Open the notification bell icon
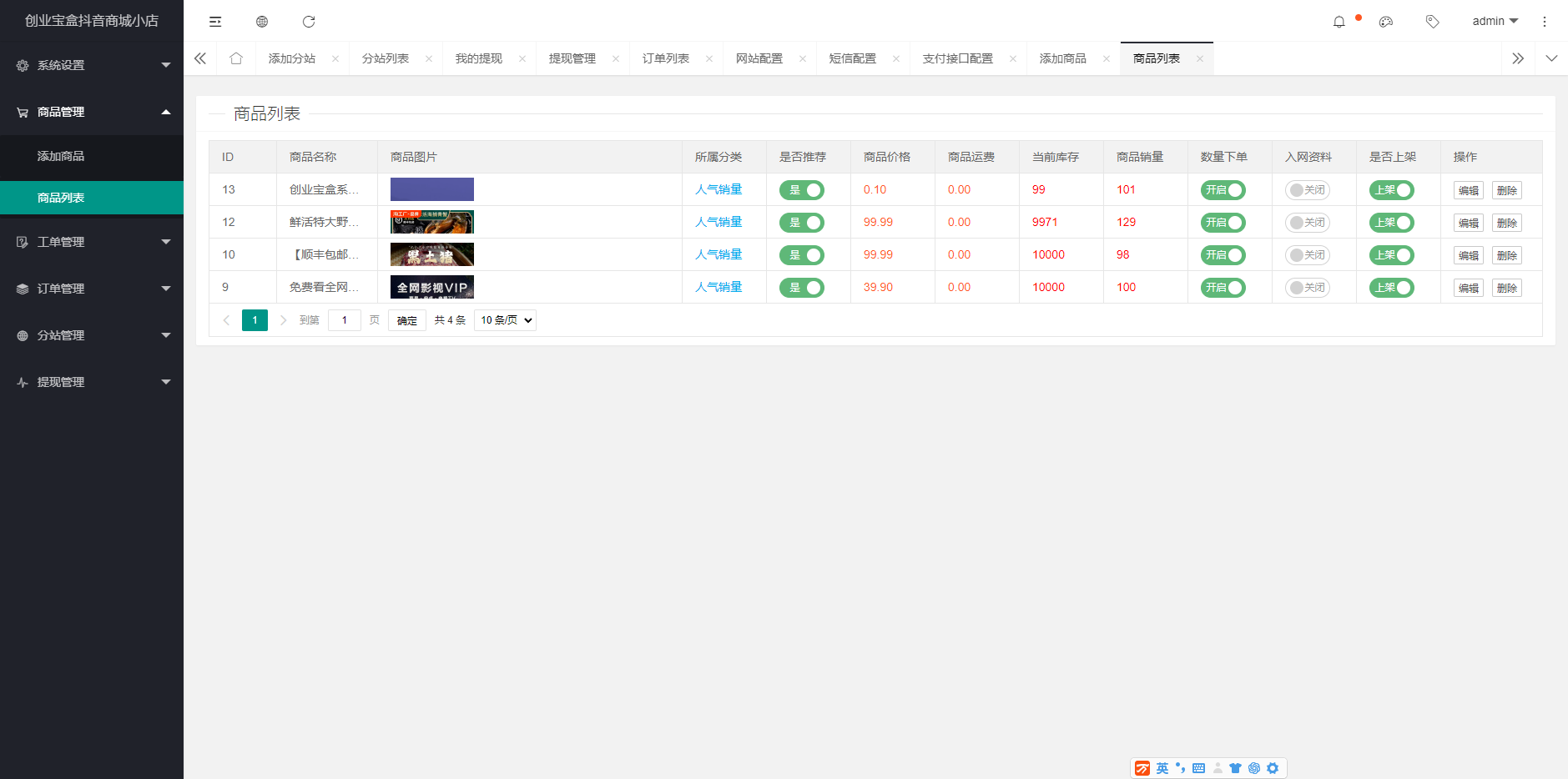 [1339, 22]
